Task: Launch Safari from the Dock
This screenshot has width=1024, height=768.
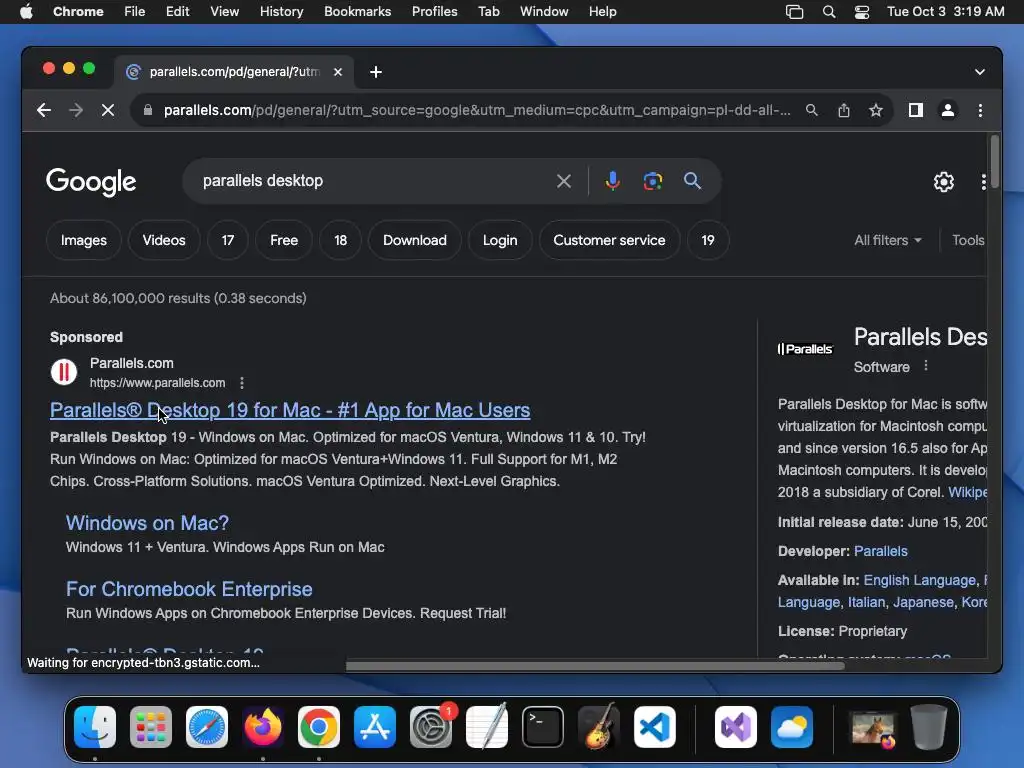Action: coord(207,727)
